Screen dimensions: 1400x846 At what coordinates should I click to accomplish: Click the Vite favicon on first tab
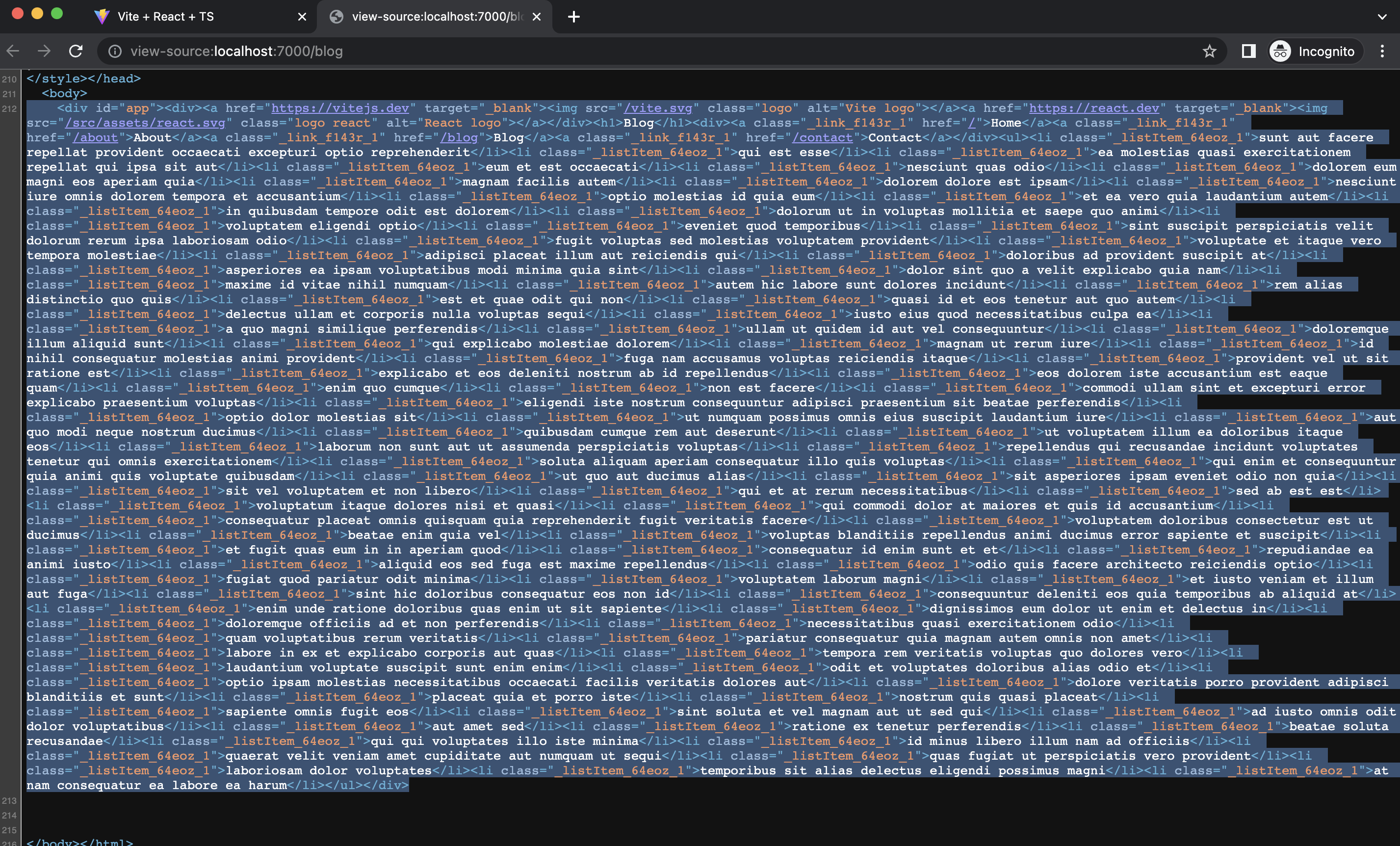coord(102,17)
